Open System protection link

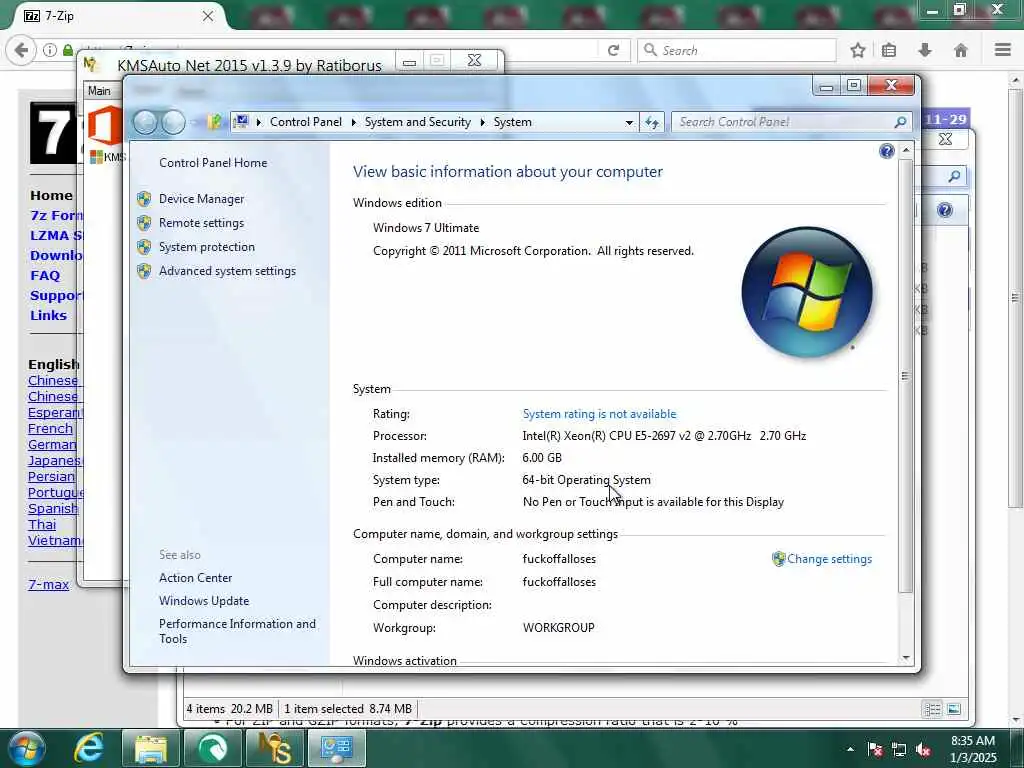(206, 247)
